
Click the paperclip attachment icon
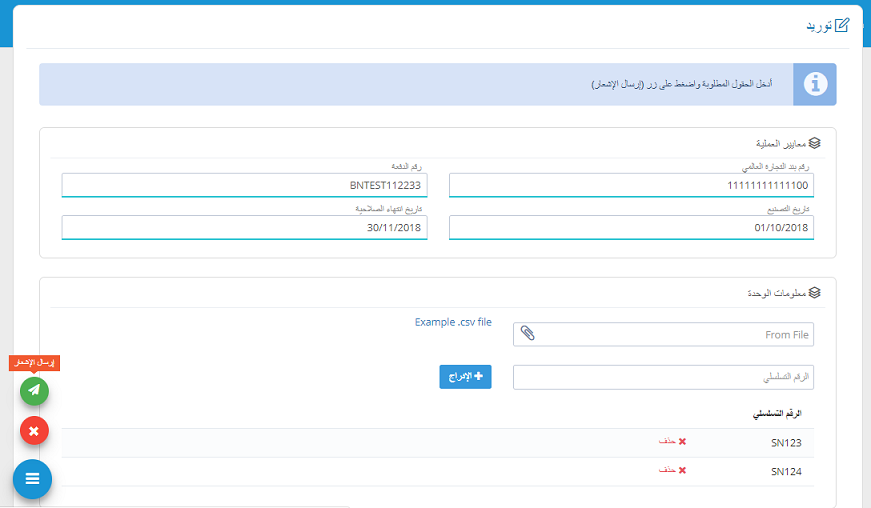[x=528, y=334]
